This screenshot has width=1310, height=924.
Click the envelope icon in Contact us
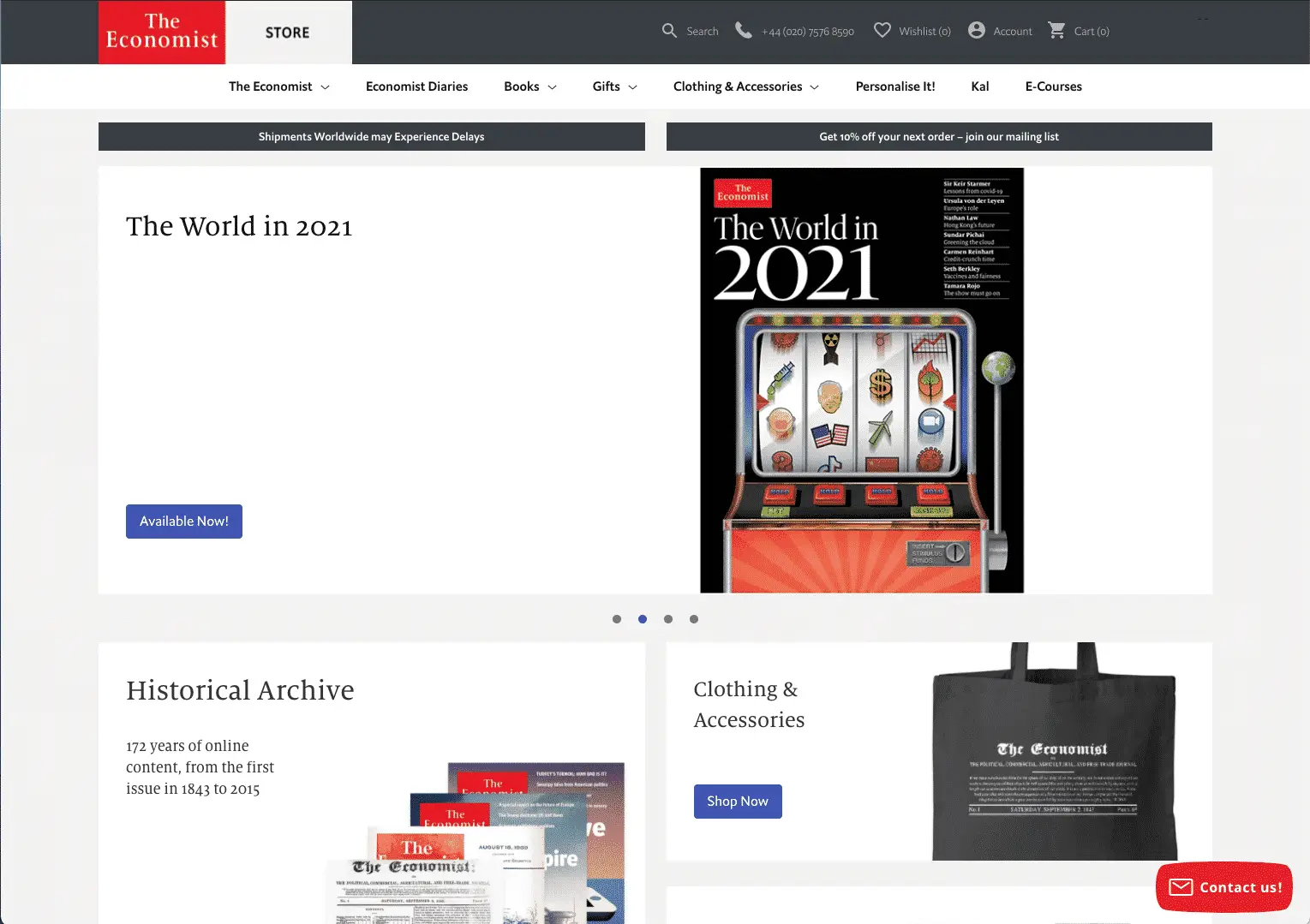[1181, 887]
